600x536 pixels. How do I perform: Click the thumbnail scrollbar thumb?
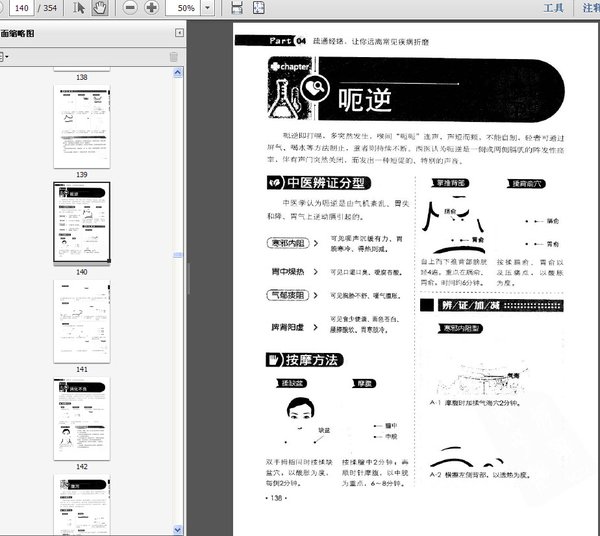tap(178, 255)
